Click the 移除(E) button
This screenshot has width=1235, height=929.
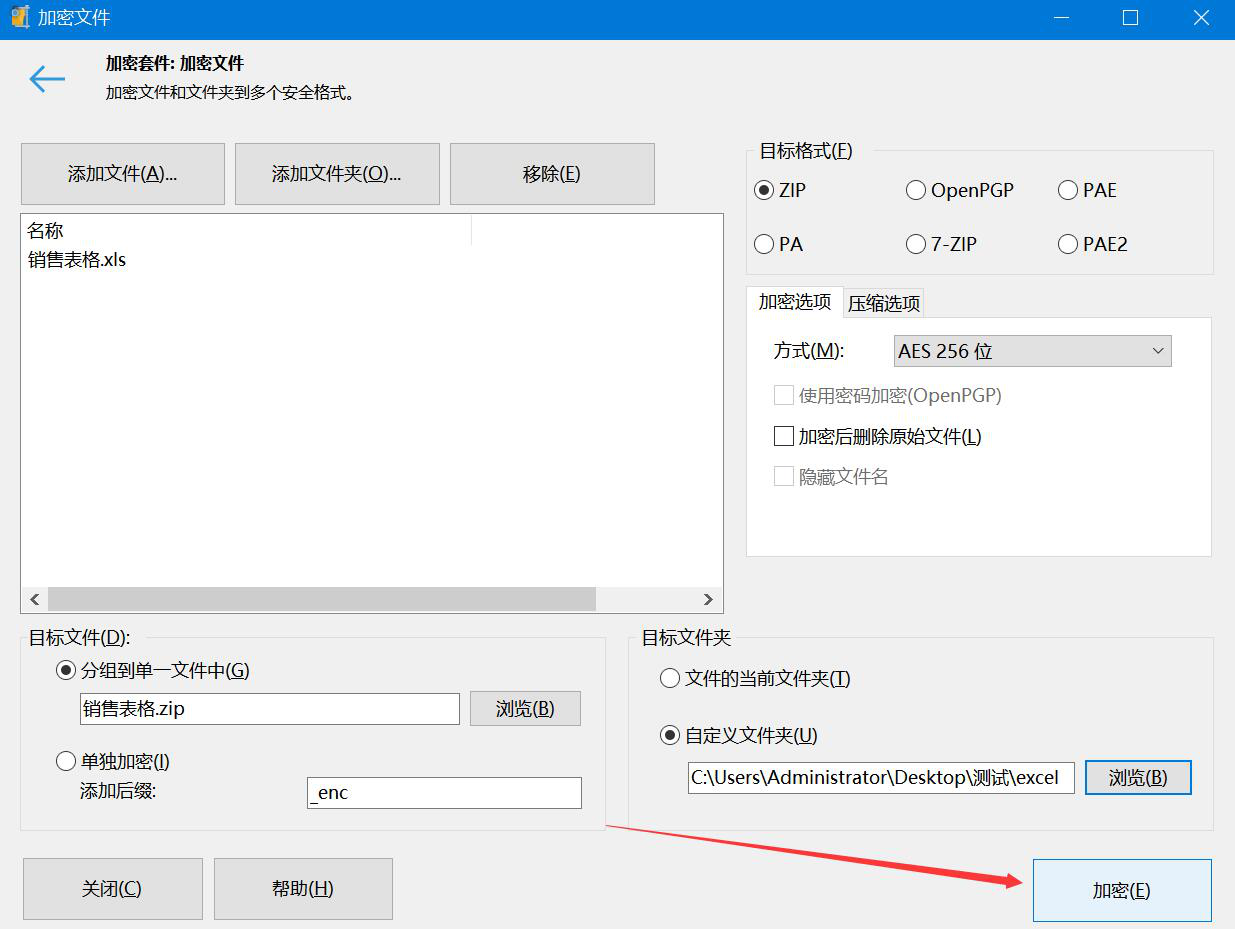click(x=552, y=174)
